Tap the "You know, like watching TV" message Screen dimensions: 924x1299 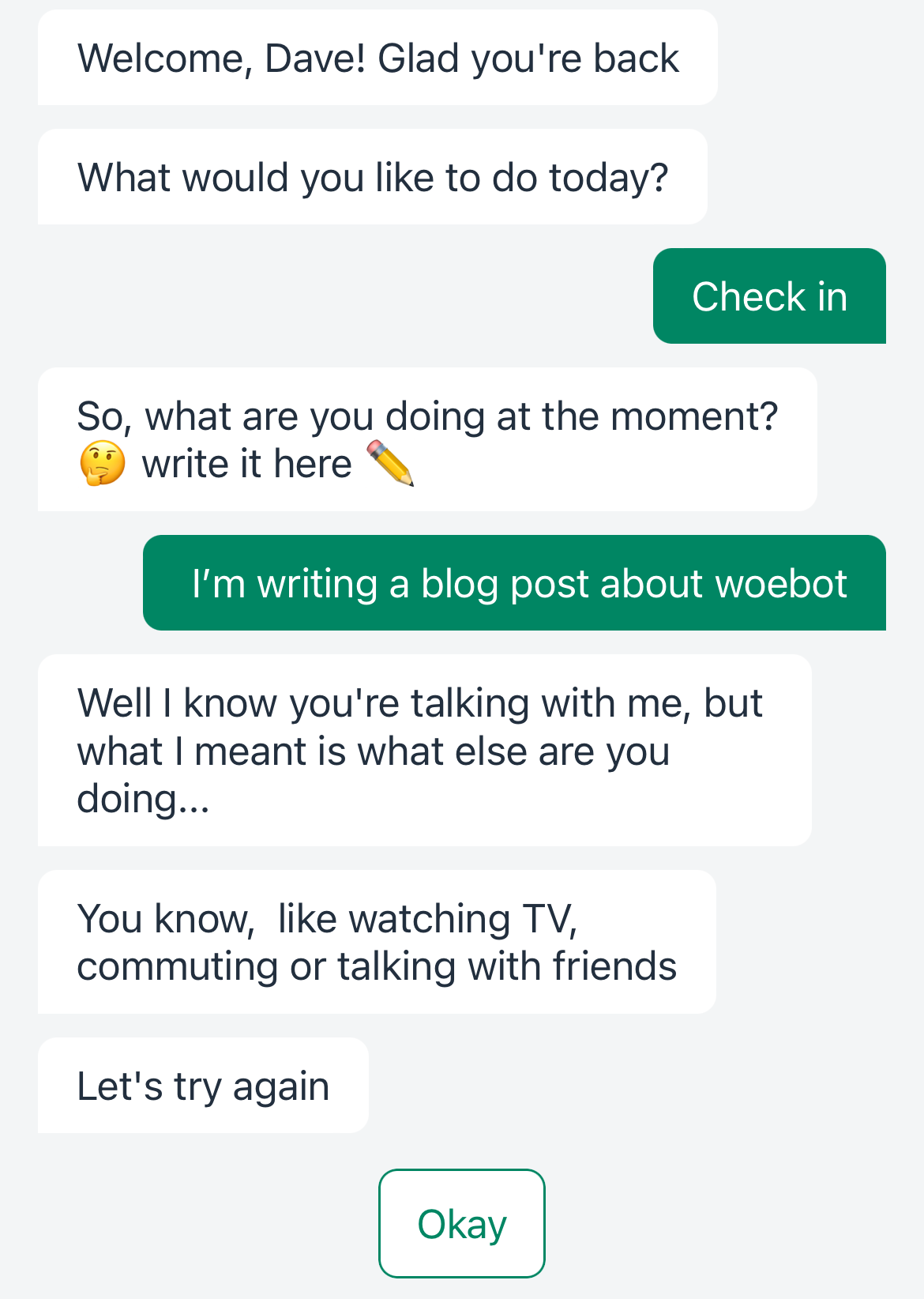377,943
